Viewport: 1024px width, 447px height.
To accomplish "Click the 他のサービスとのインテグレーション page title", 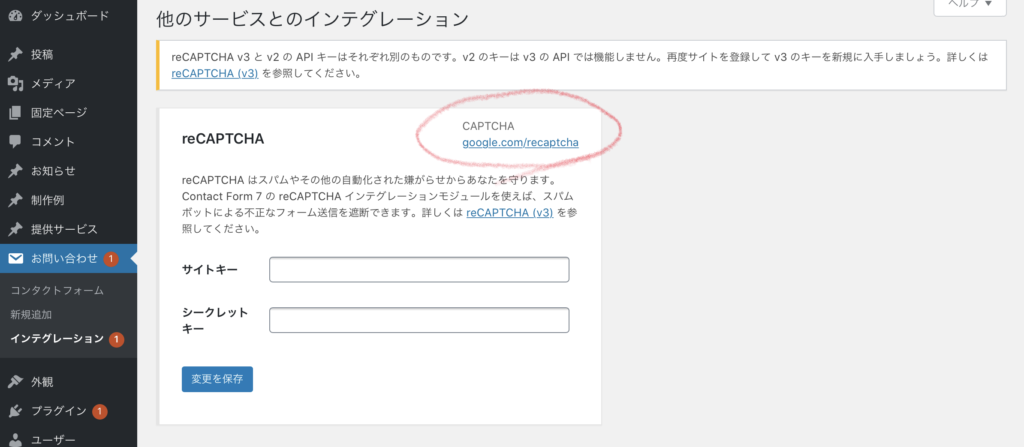I will pyautogui.click(x=312, y=19).
